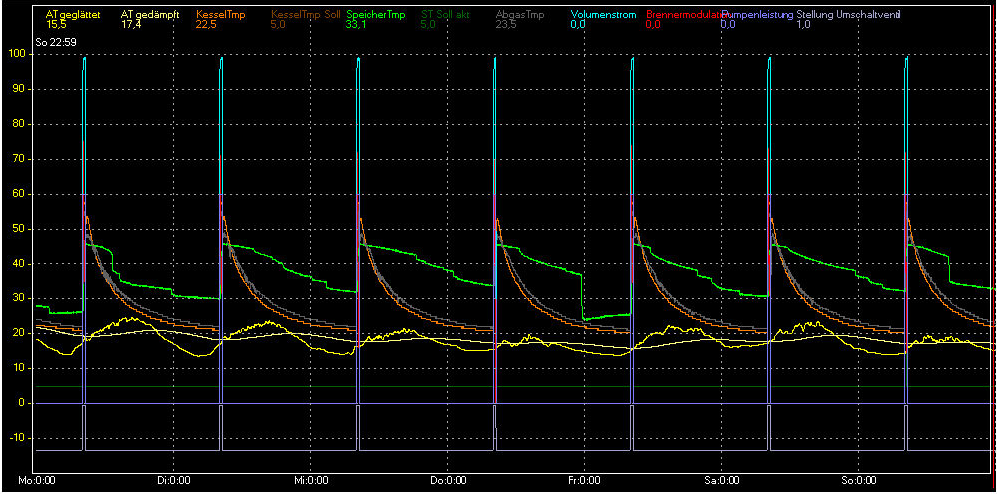This screenshot has height=494, width=997.
Task: Click the -10 label on the Y axis
Action: click(x=15, y=438)
